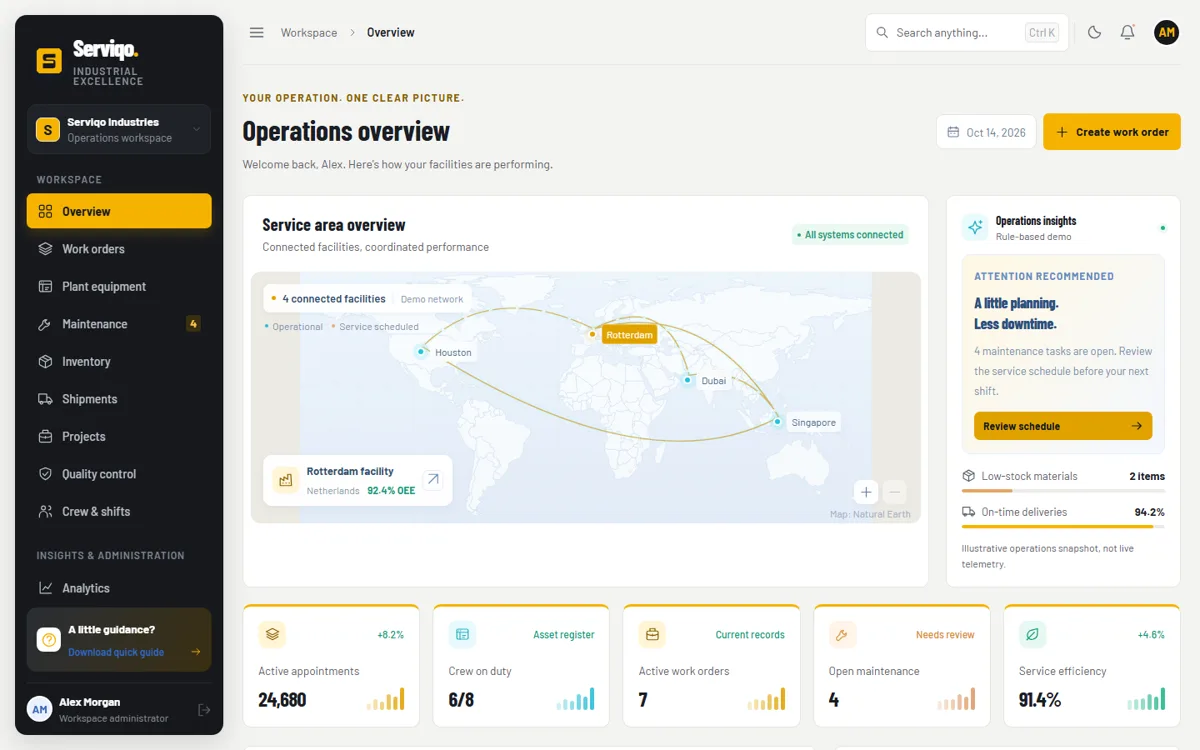Toggle the hamburger sidebar menu
The width and height of the screenshot is (1200, 750).
[x=257, y=32]
